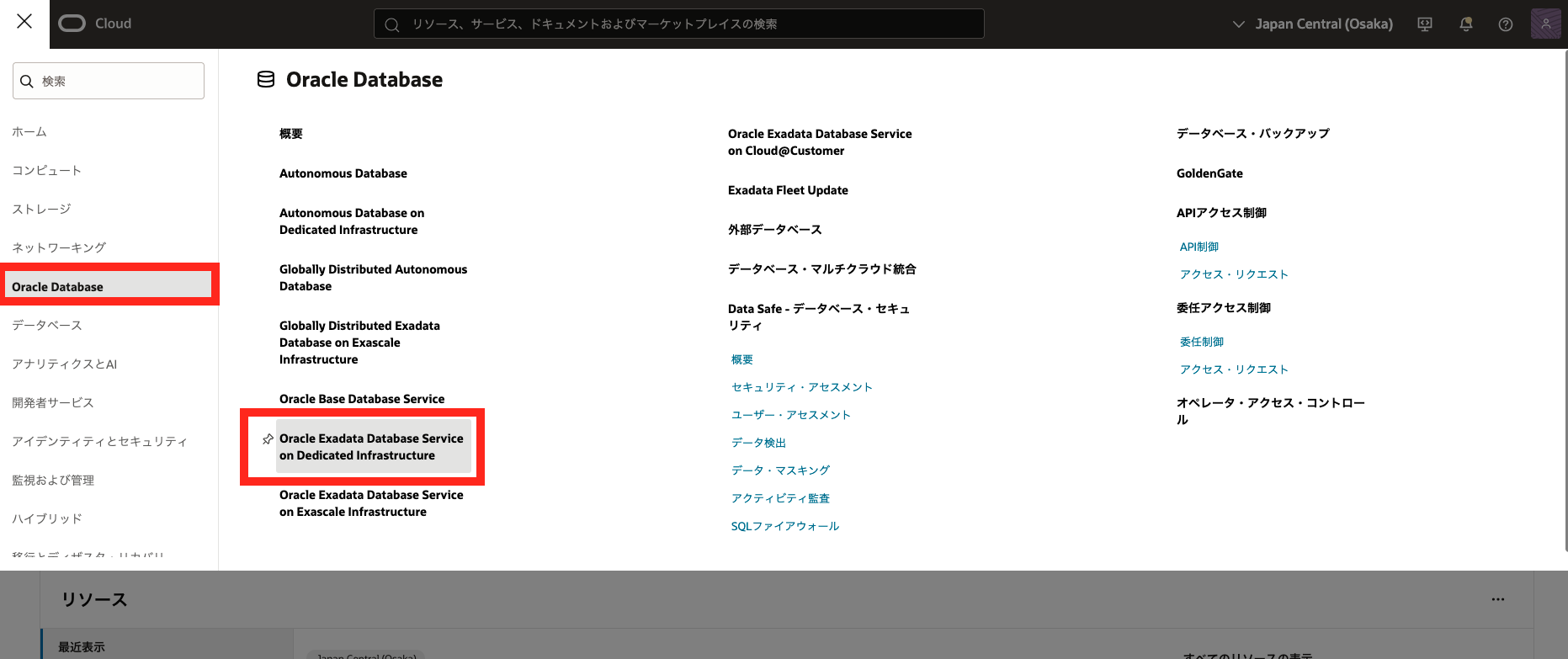Open the help question mark icon
Image resolution: width=1568 pixels, height=659 pixels.
[1506, 24]
